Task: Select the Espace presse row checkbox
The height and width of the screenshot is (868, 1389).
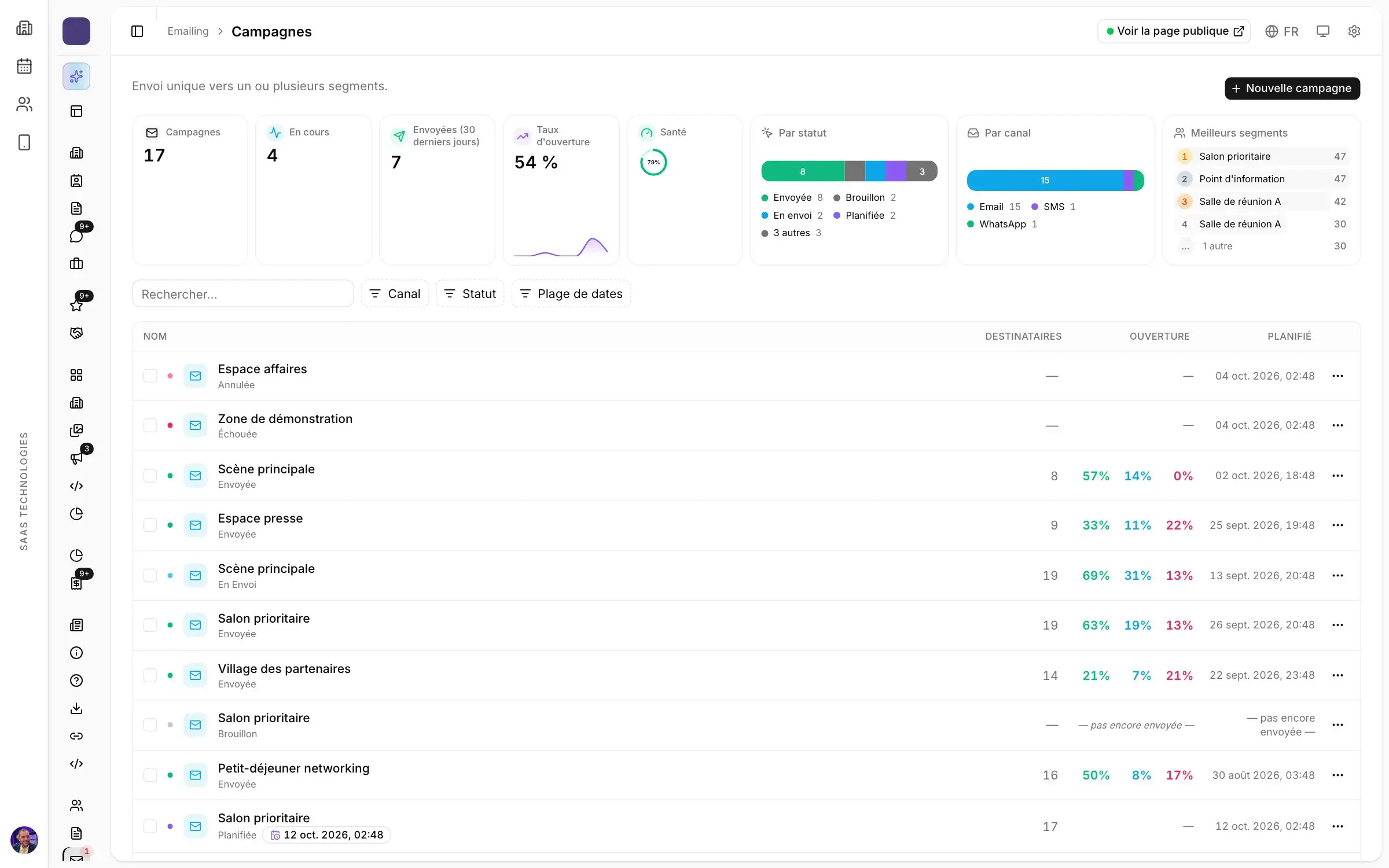Action: click(150, 525)
